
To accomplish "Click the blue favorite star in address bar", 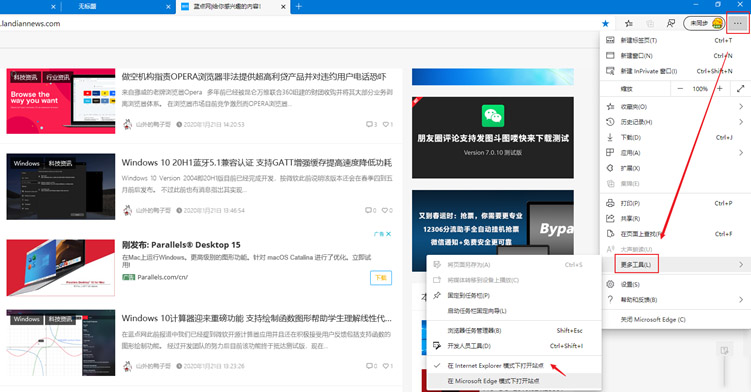I will tap(605, 23).
